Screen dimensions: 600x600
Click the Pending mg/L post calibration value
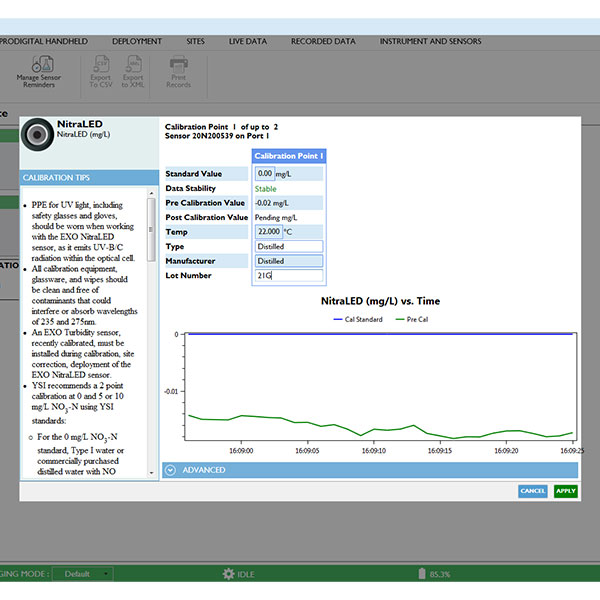click(x=276, y=218)
